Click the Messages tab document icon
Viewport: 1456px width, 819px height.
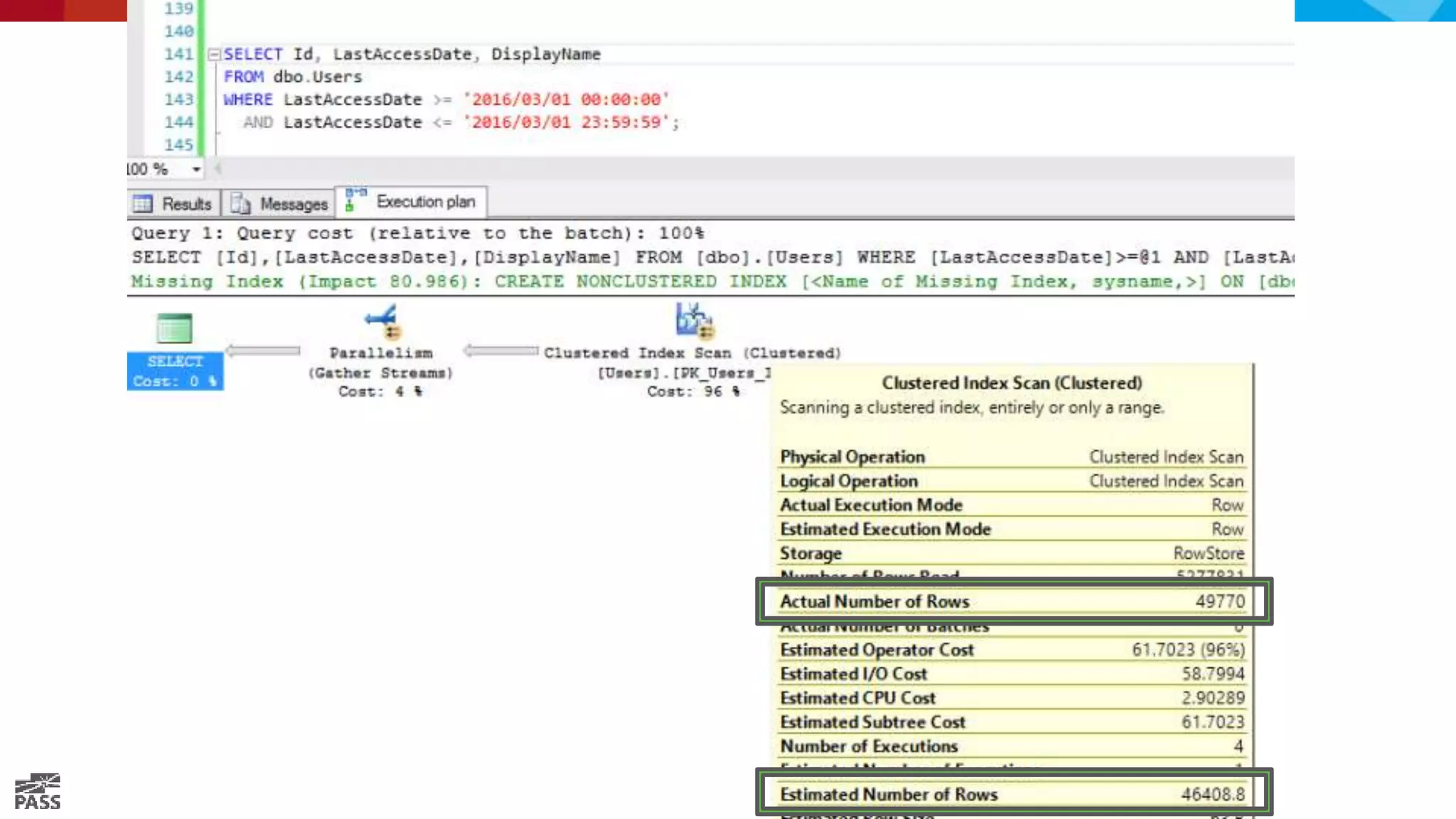tap(240, 204)
